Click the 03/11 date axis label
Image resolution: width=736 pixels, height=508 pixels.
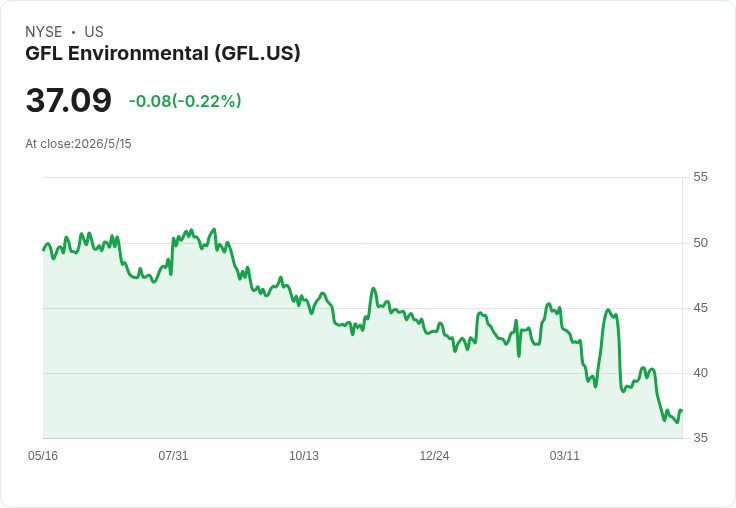tap(565, 455)
